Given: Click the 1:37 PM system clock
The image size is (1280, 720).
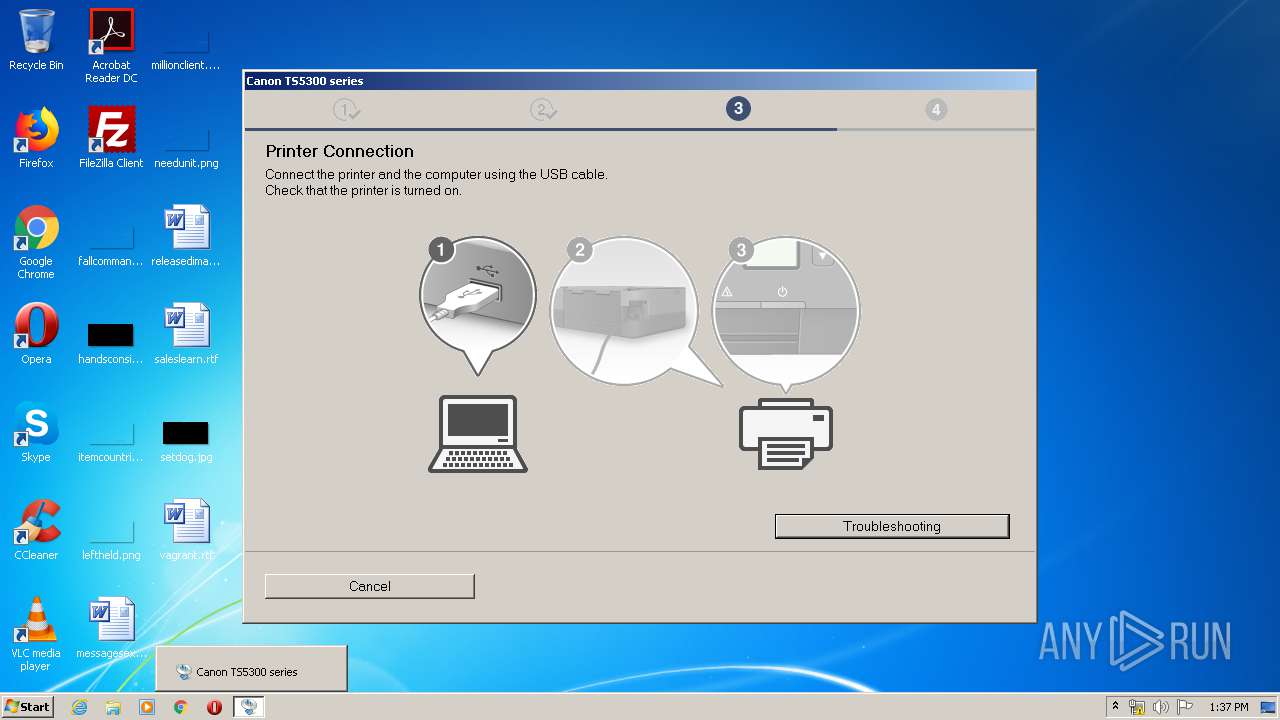Looking at the screenshot, I should [x=1228, y=707].
